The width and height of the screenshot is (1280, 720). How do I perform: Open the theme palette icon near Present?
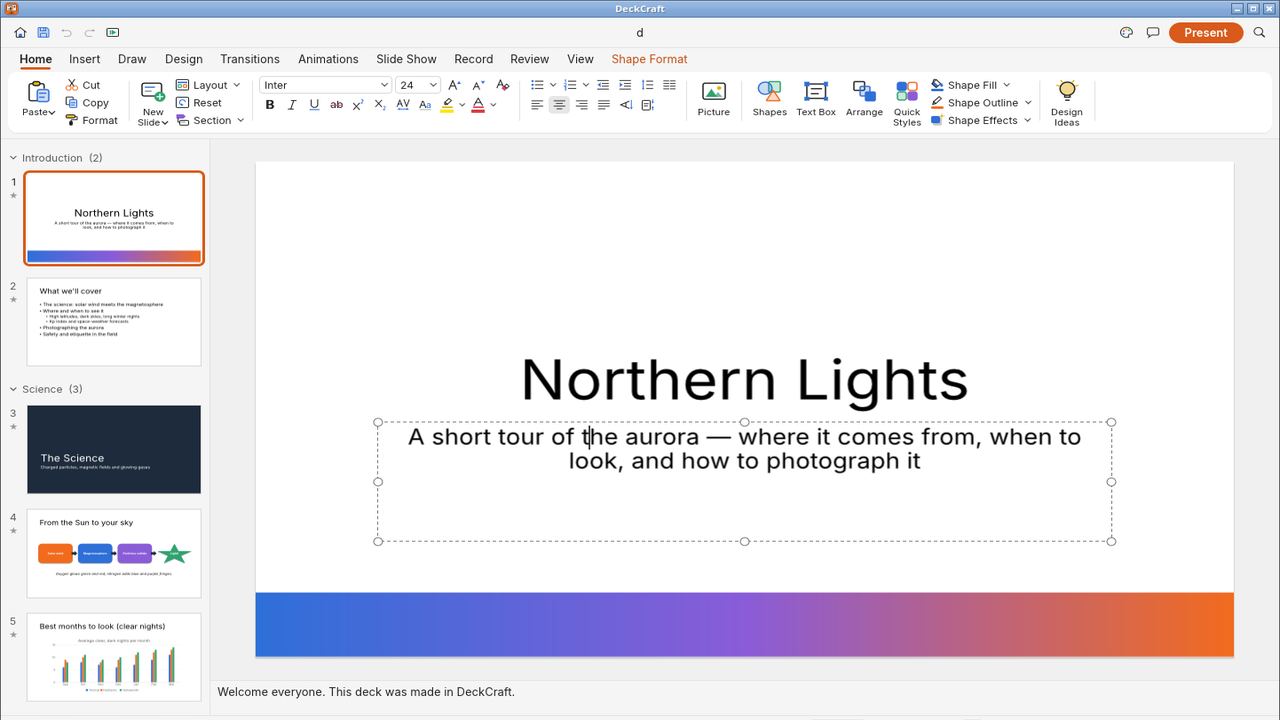pyautogui.click(x=1126, y=33)
